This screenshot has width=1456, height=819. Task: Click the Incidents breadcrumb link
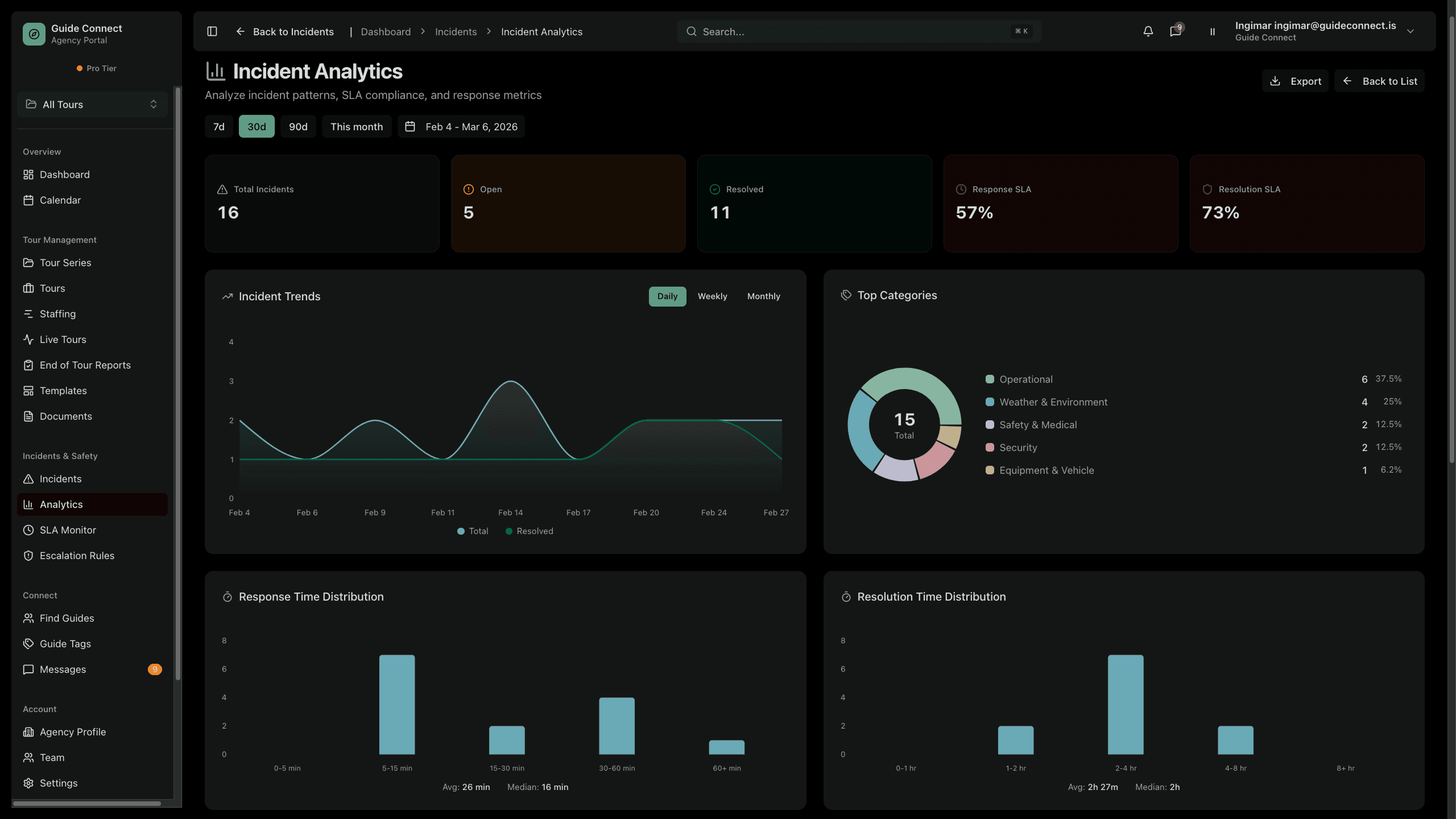(x=456, y=32)
